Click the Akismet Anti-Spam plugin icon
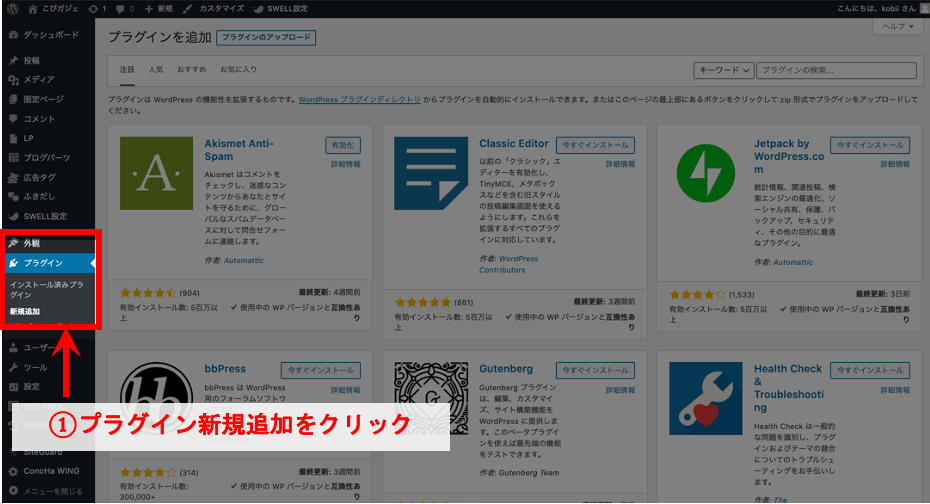930x504 pixels. coord(157,173)
